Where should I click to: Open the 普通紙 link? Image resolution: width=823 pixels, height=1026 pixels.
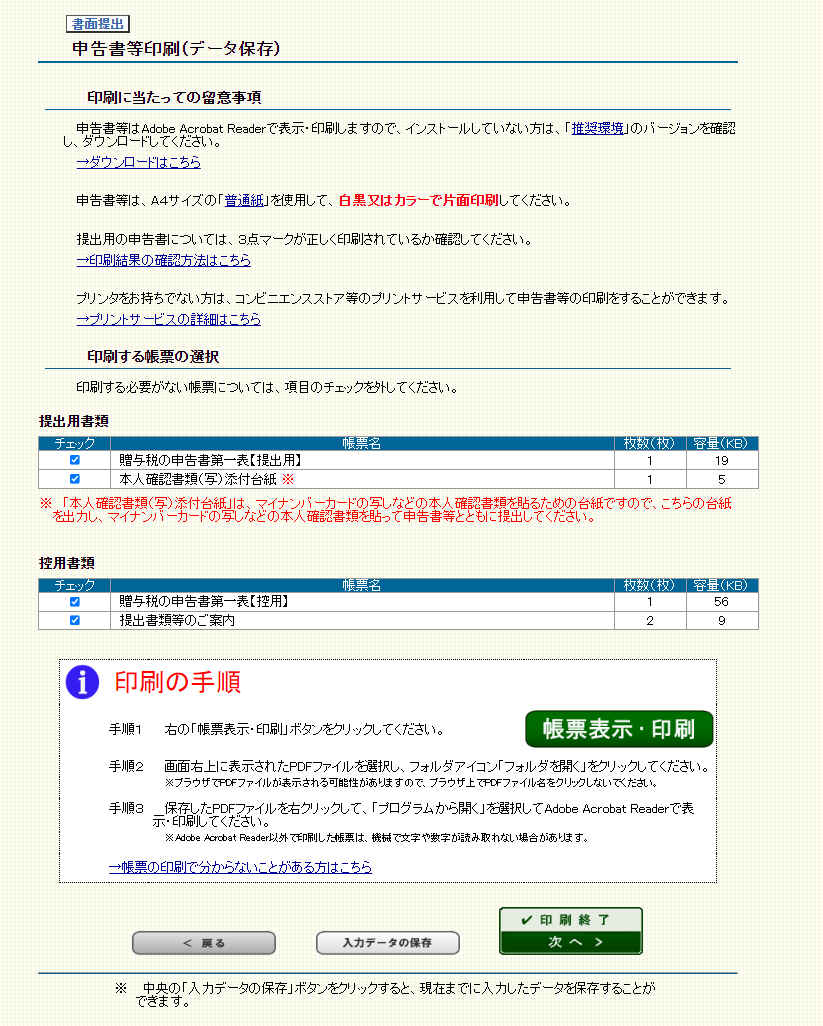pos(244,200)
